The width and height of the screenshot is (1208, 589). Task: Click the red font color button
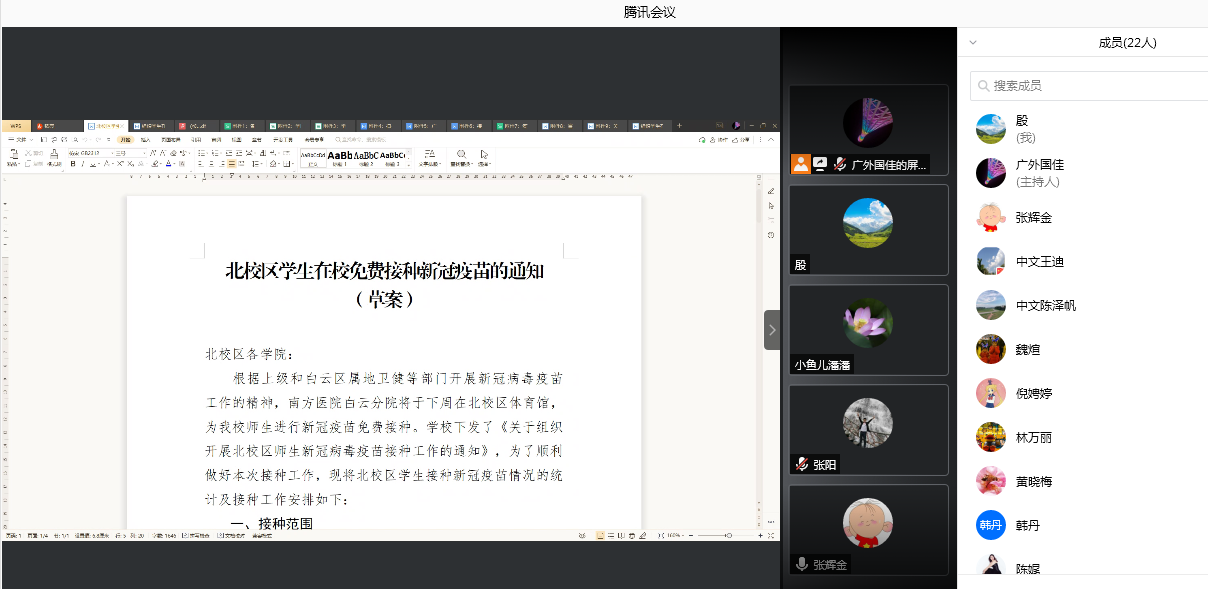coord(169,163)
